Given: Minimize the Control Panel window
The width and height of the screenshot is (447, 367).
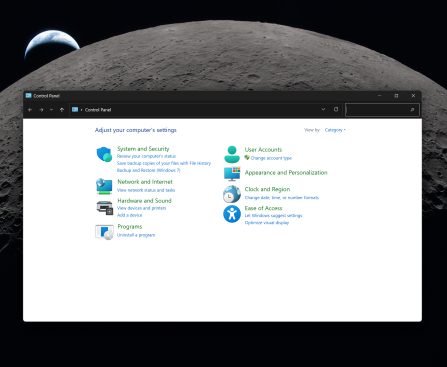Looking at the screenshot, I should [x=379, y=96].
